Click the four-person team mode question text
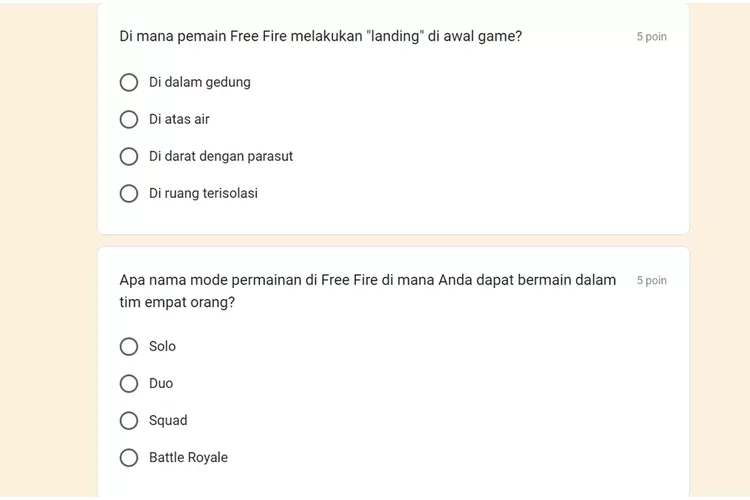Image resolution: width=750 pixels, height=500 pixels. 368,291
